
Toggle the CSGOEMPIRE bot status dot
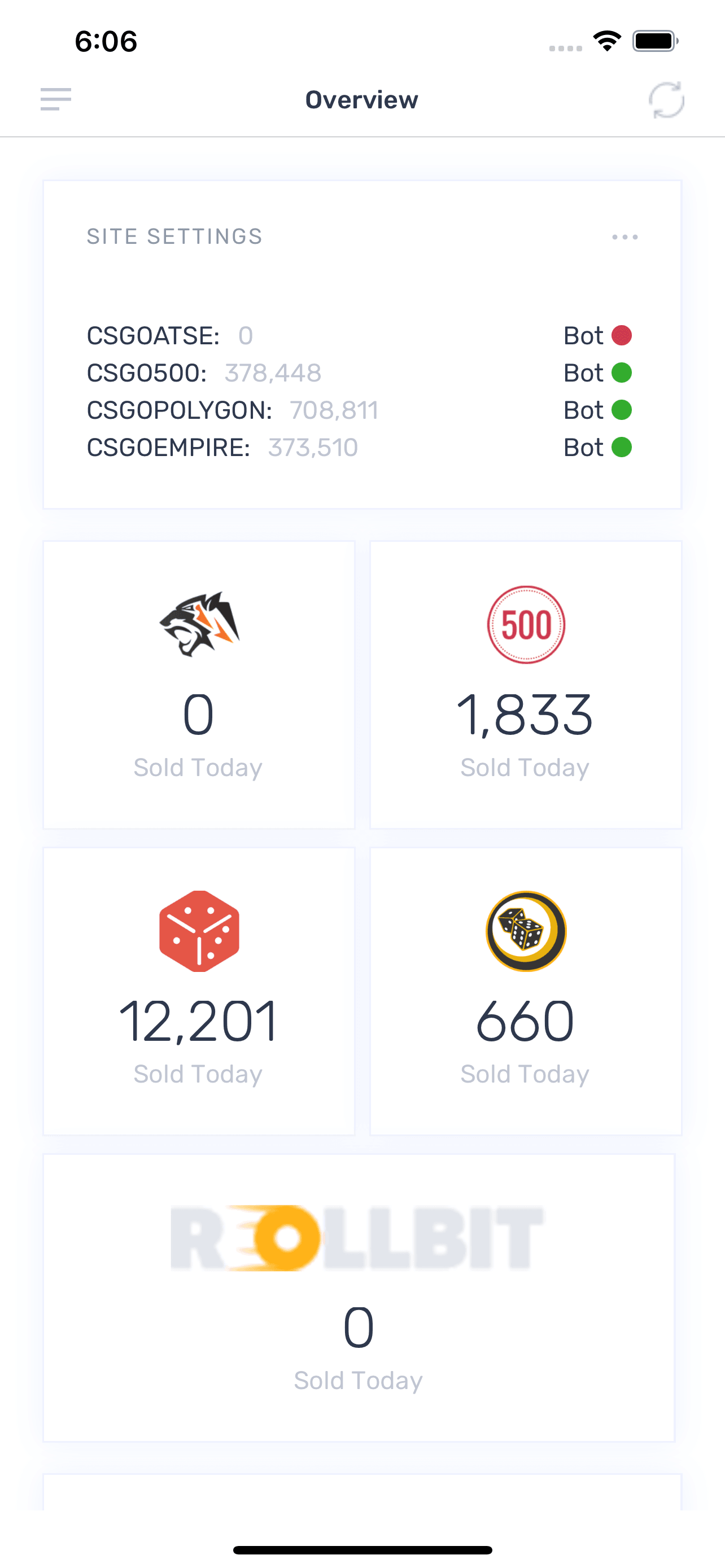pyautogui.click(x=622, y=448)
